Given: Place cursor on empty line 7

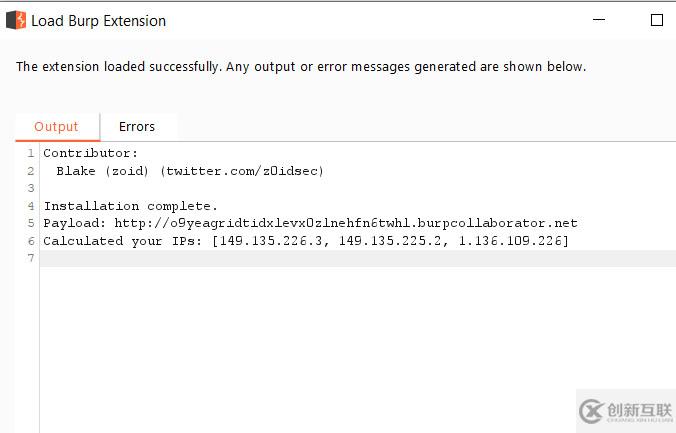Looking at the screenshot, I should point(358,258).
